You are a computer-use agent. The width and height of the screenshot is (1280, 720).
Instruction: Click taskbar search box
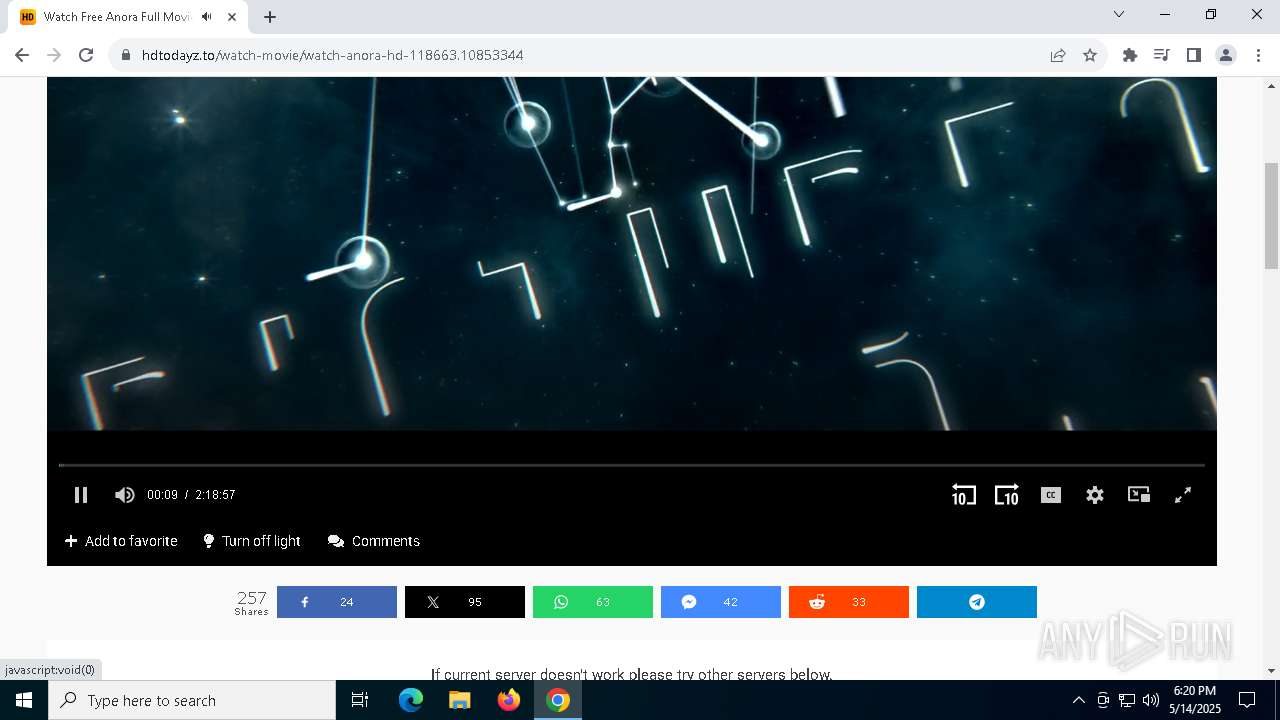[192, 700]
